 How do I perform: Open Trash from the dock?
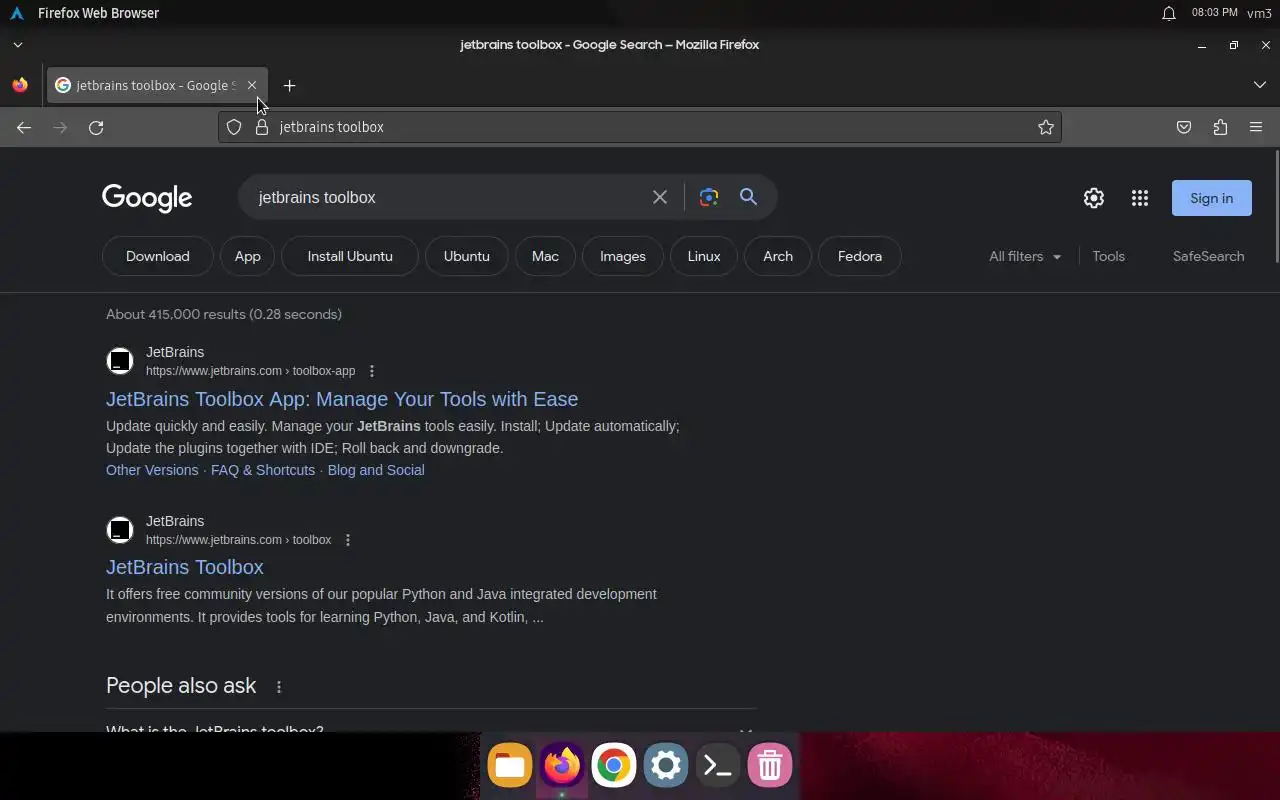770,766
